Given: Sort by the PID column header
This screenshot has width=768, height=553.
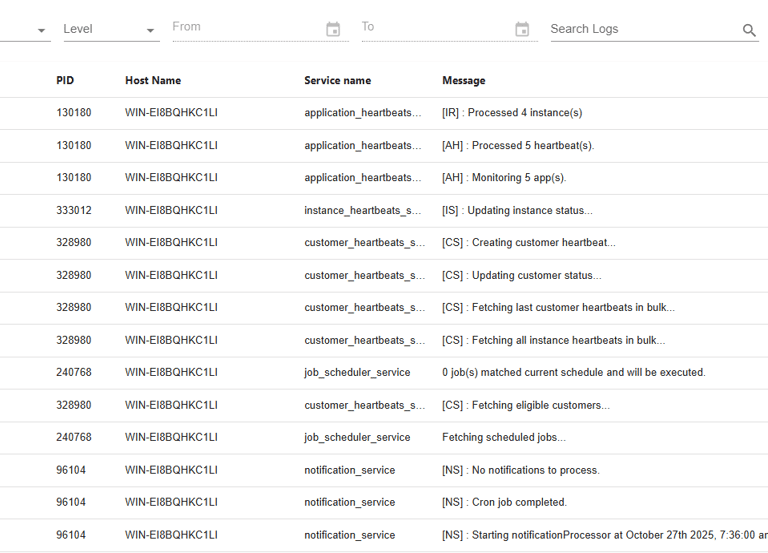Looking at the screenshot, I should (x=65, y=80).
